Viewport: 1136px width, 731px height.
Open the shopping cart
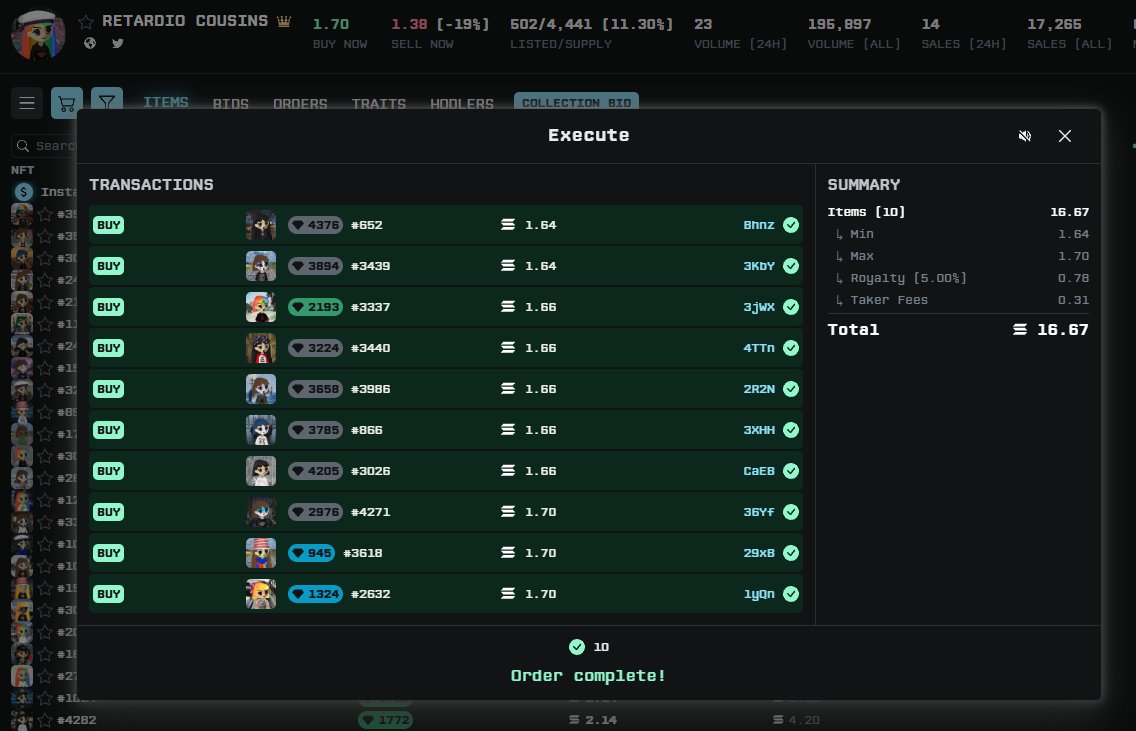point(67,103)
